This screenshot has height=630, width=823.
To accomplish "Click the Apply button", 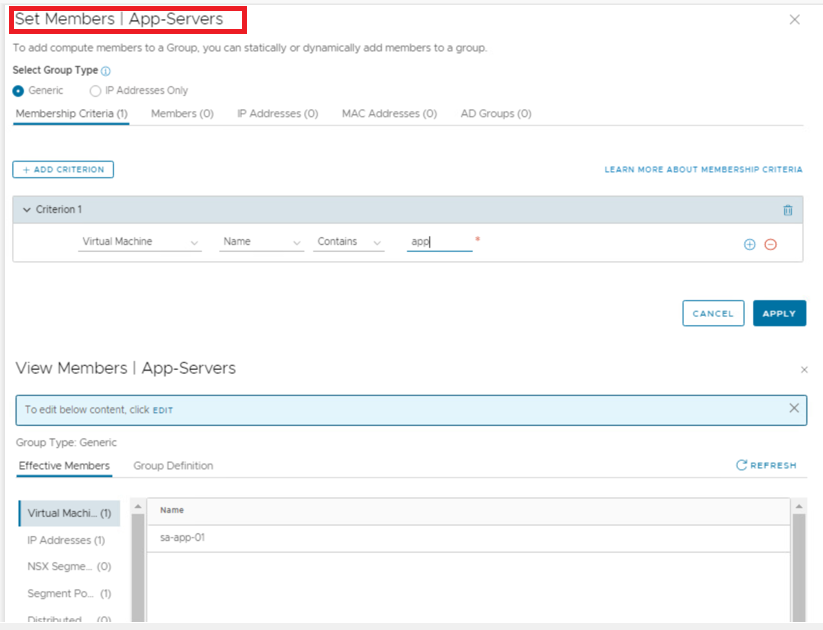I will pos(779,313).
